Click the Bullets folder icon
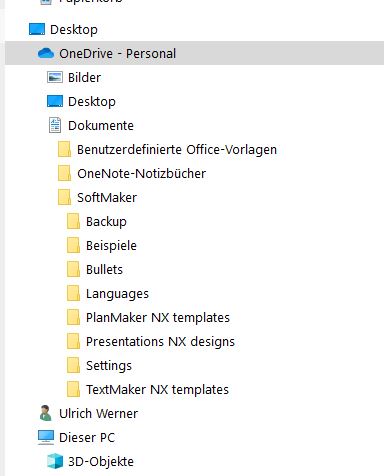 pyautogui.click(x=73, y=269)
